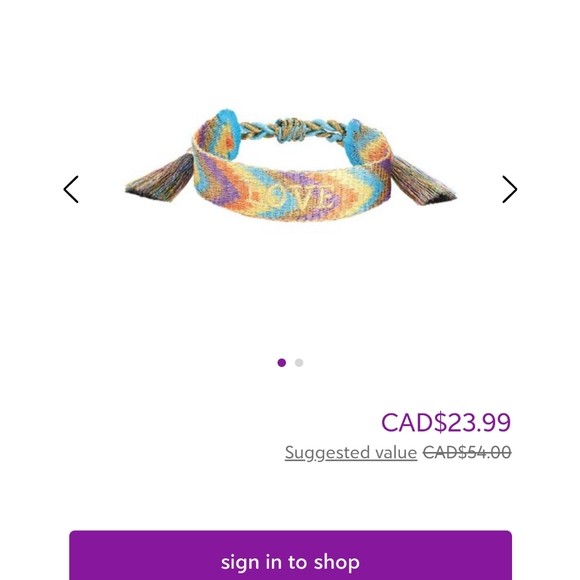The height and width of the screenshot is (580, 580).
Task: Click the right tassel of the bracelet
Action: coord(423,181)
